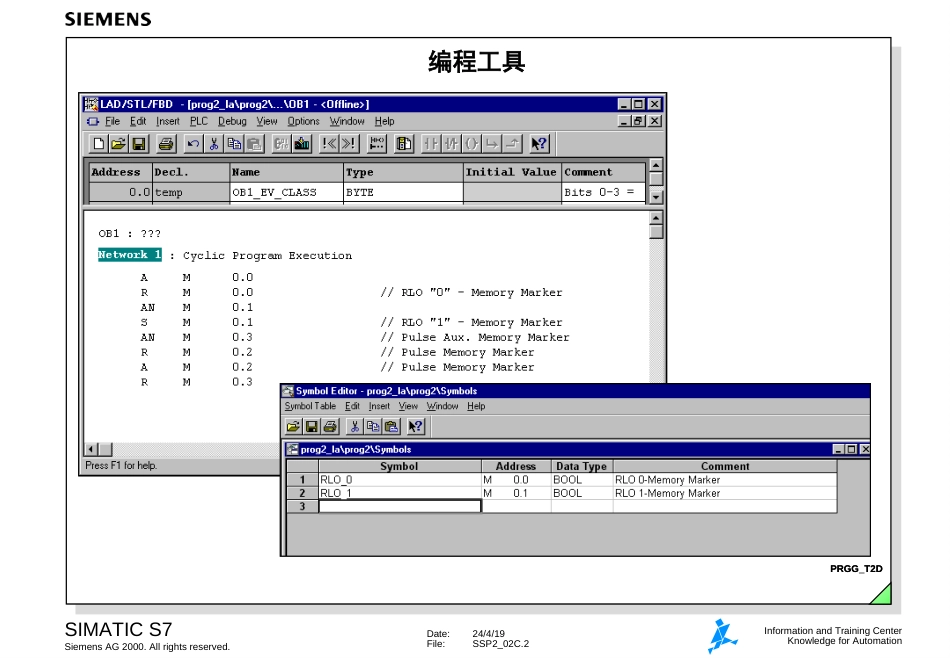Click the Data Type column header
This screenshot has width=950, height=658.
click(x=581, y=466)
